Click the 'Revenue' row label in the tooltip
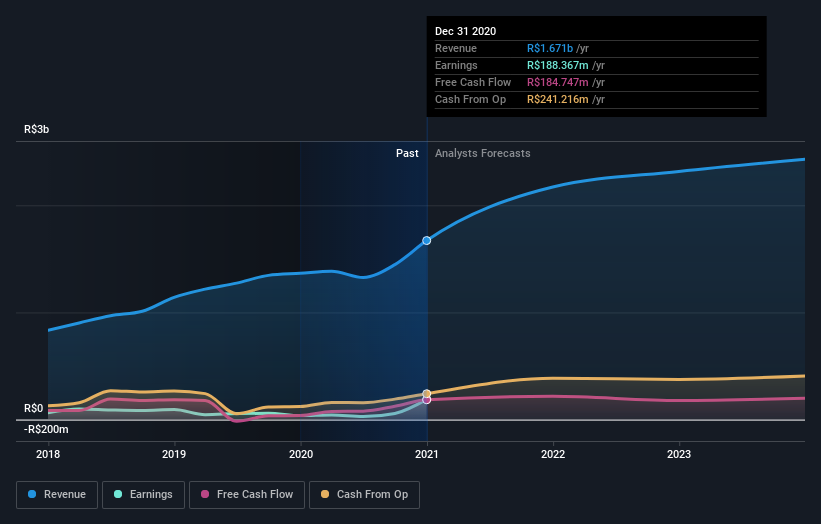Viewport: 821px width, 524px height. click(x=456, y=49)
